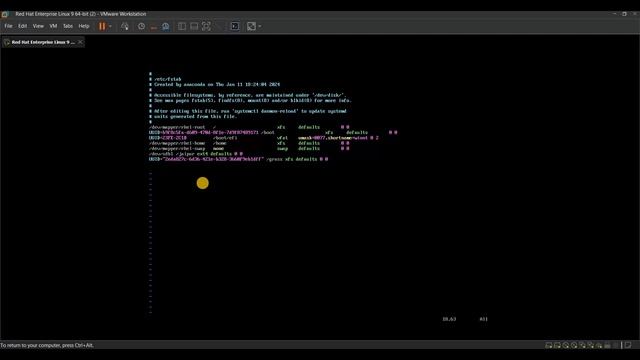Click the Unity mode toolbar icon
This screenshot has width=640, height=360.
(x=219, y=26)
